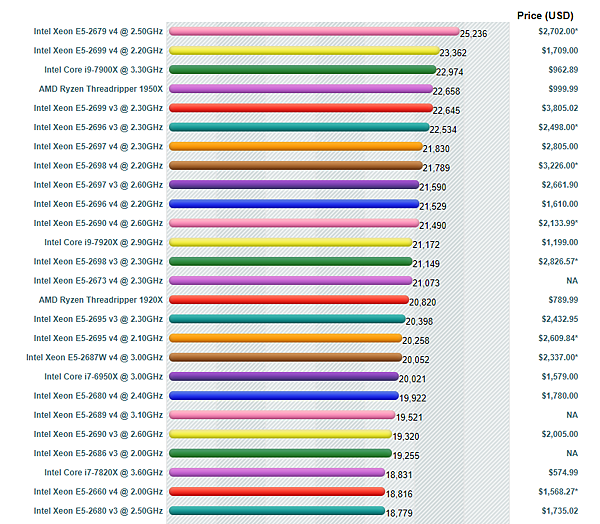Select Intel Xeon E5-2689 v4 @ 3.10GHz
Image resolution: width=600 pixels, height=524 pixels.
pyautogui.click(x=98, y=415)
